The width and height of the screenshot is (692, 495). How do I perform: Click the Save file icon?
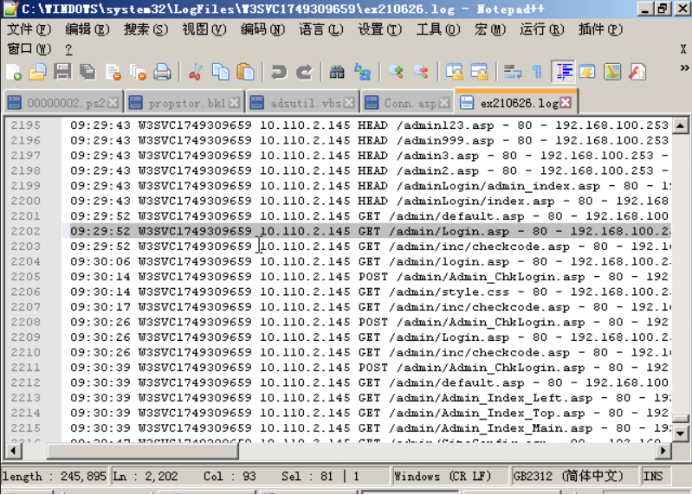(x=62, y=72)
